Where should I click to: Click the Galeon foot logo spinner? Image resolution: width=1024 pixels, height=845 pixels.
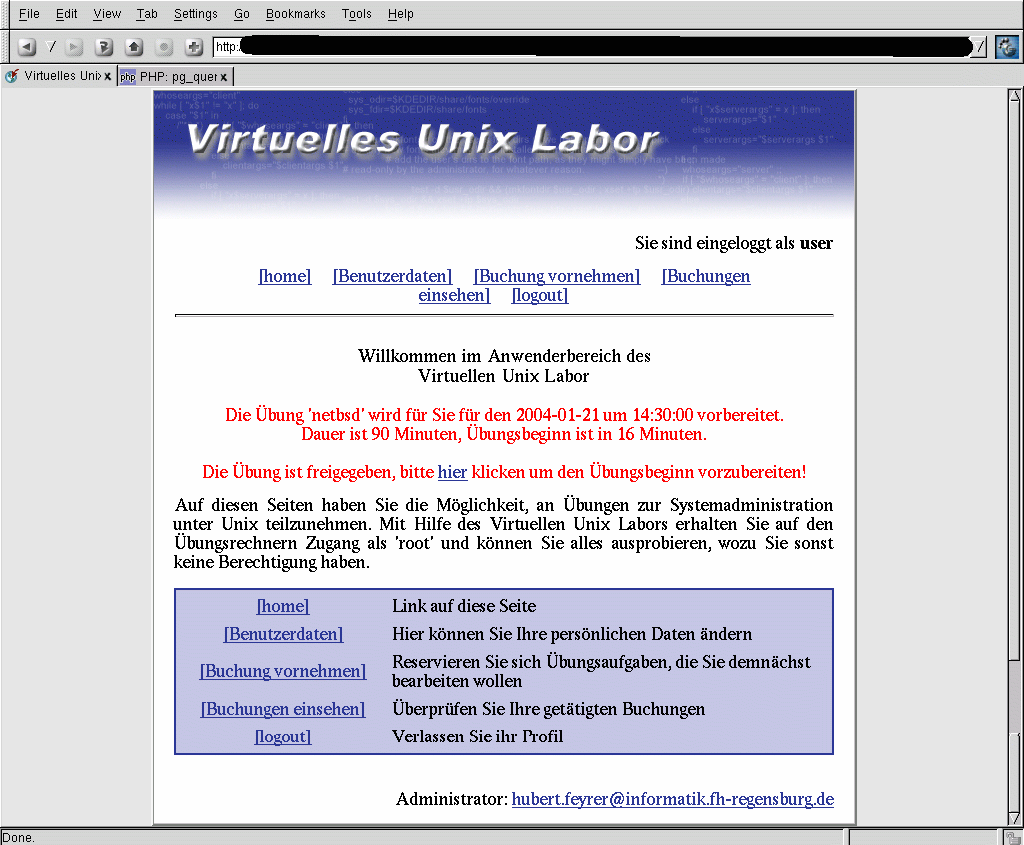[x=1006, y=46]
